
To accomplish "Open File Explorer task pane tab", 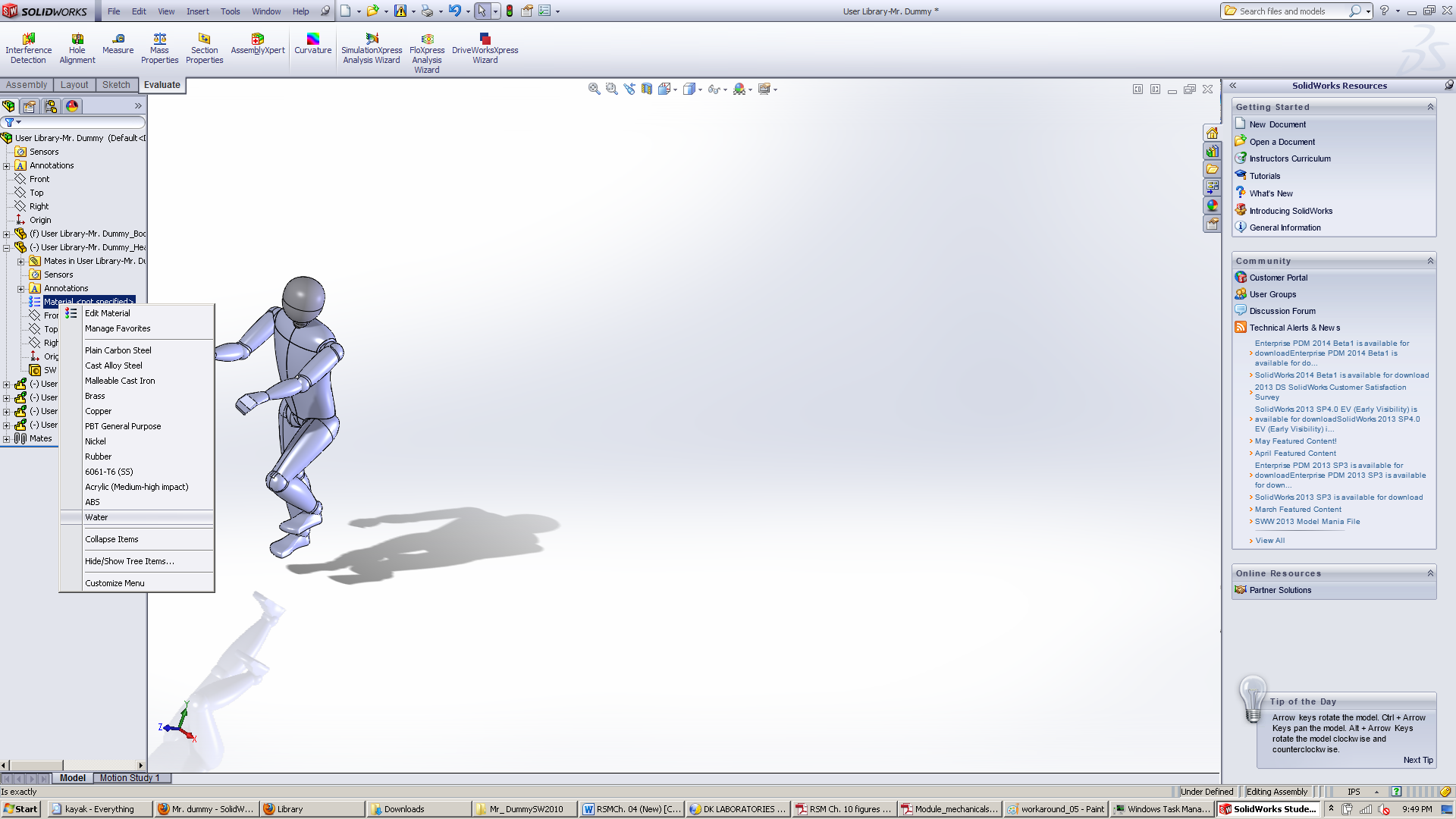I will (1212, 169).
